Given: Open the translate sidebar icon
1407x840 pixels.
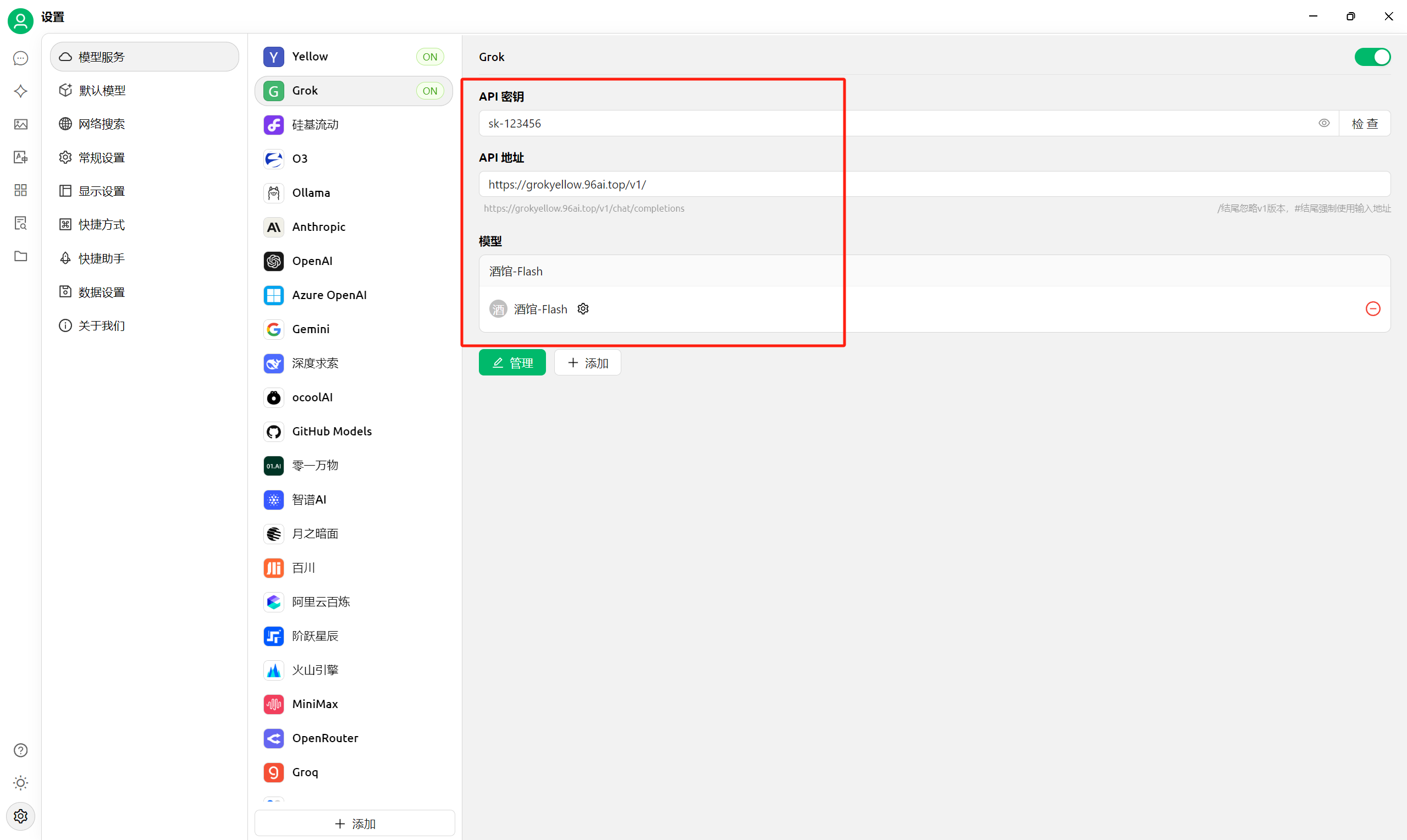Looking at the screenshot, I should point(20,157).
